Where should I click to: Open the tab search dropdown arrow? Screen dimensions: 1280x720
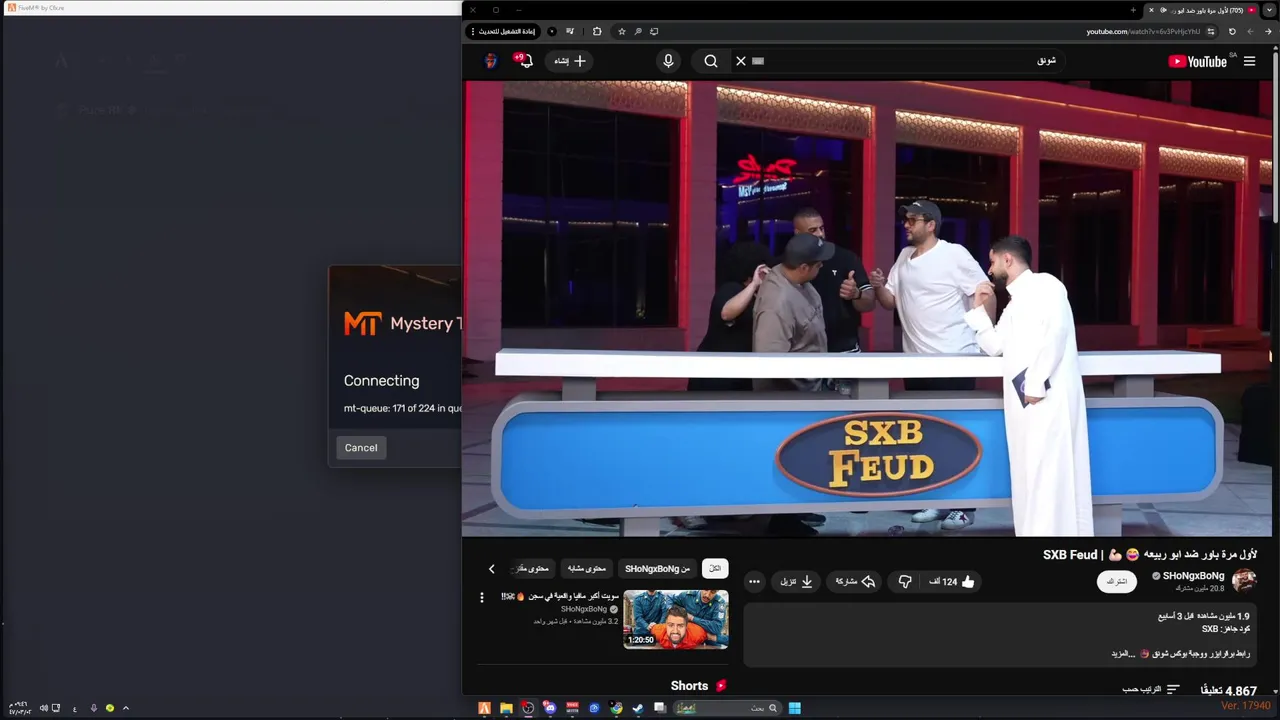(x=1269, y=10)
